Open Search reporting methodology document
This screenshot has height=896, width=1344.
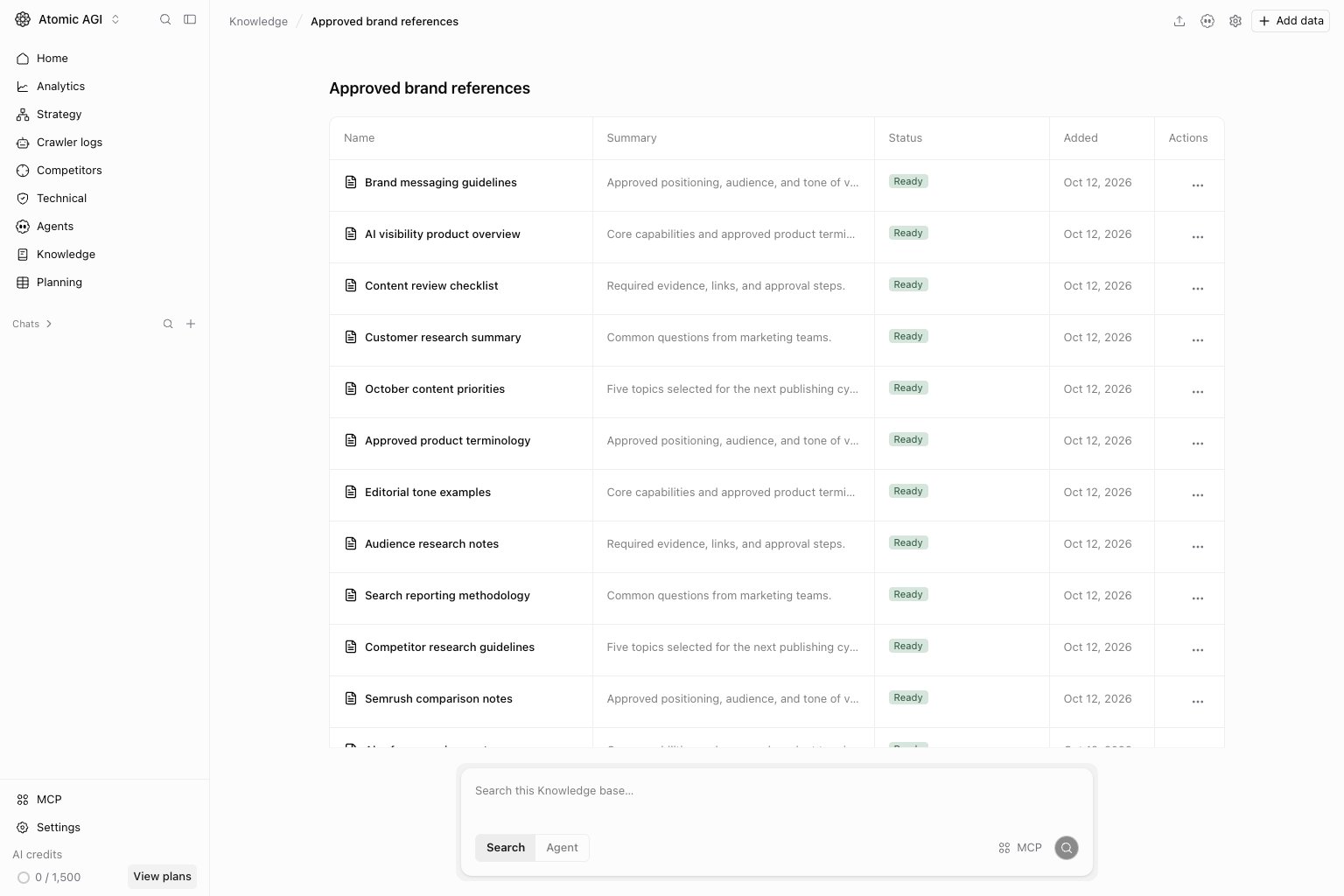coord(448,596)
